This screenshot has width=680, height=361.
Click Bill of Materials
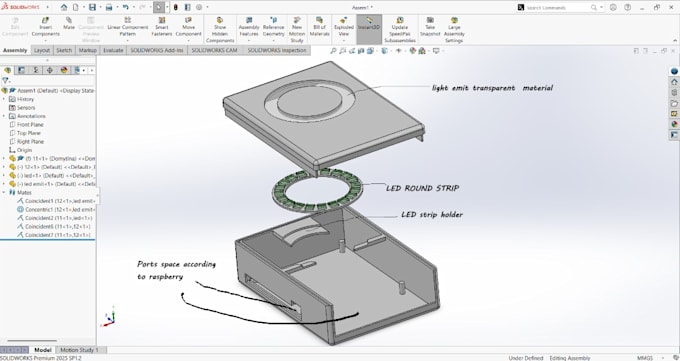(320, 27)
